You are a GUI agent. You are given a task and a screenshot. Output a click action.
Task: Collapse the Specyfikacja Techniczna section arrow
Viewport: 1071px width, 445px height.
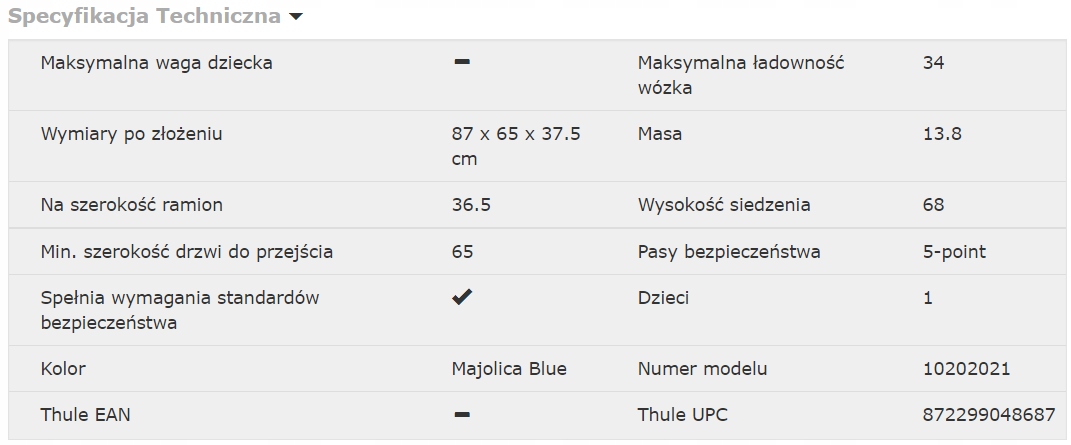294,18
